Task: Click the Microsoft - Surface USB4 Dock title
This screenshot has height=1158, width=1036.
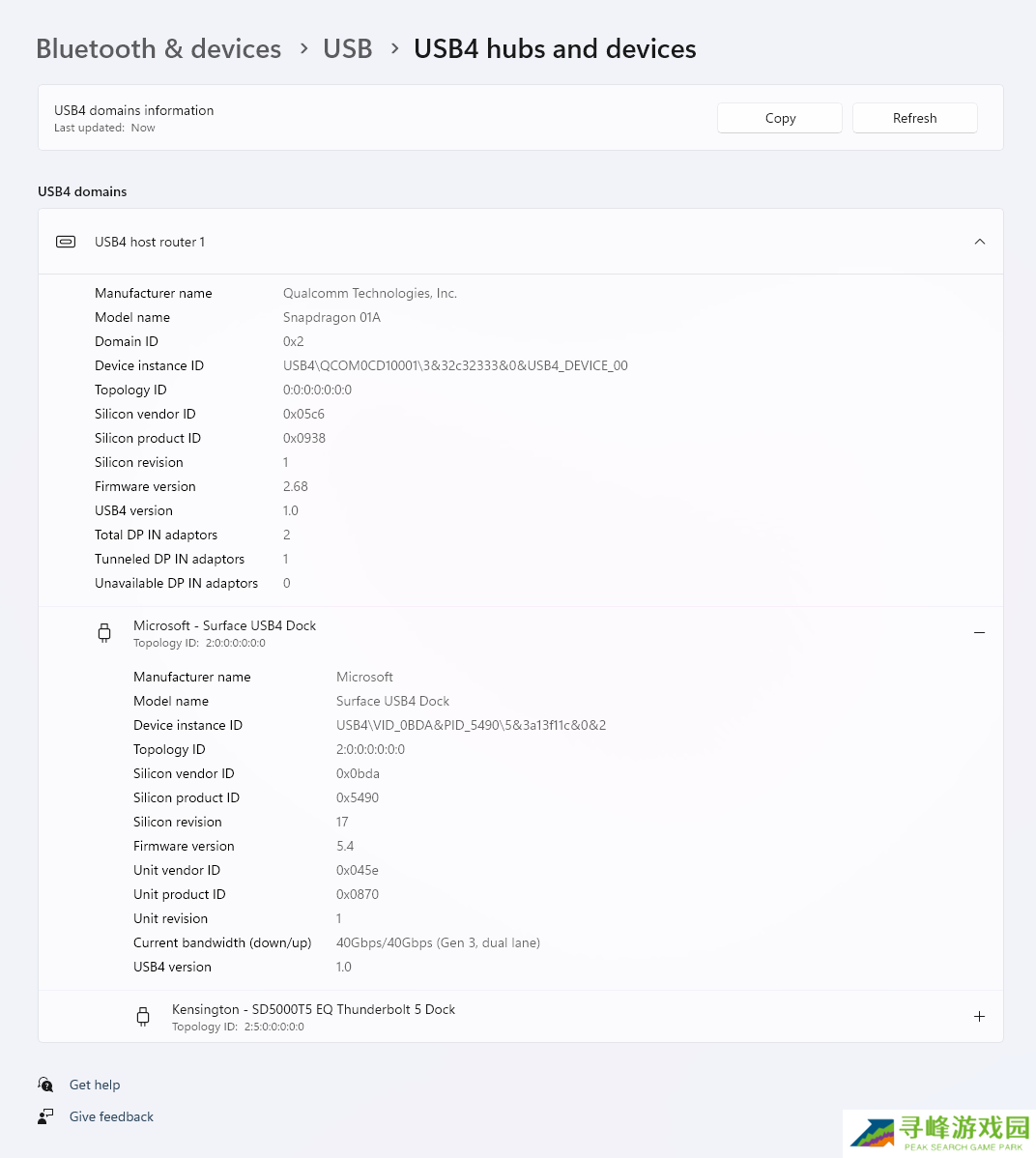Action: tap(224, 625)
